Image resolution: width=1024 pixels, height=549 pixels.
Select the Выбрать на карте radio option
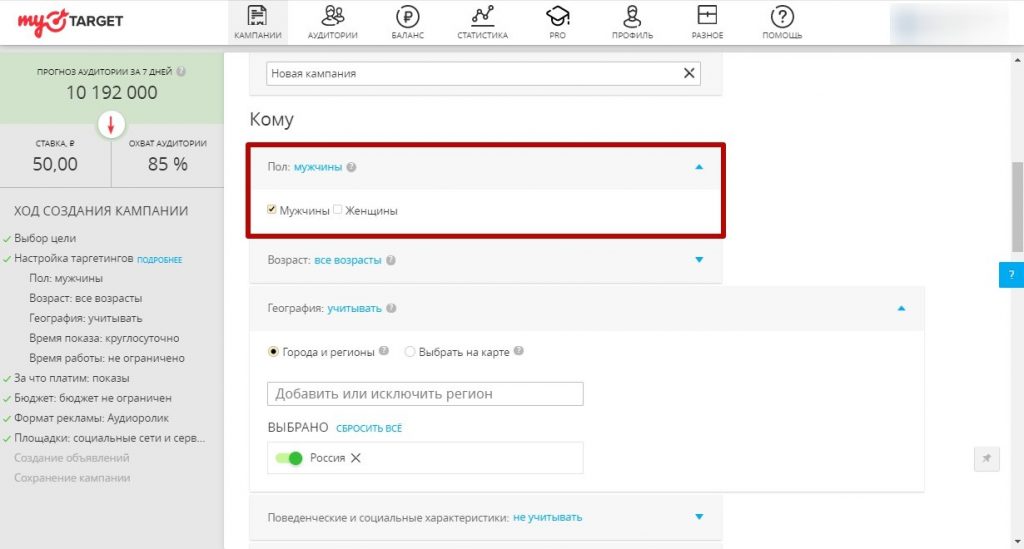click(410, 352)
